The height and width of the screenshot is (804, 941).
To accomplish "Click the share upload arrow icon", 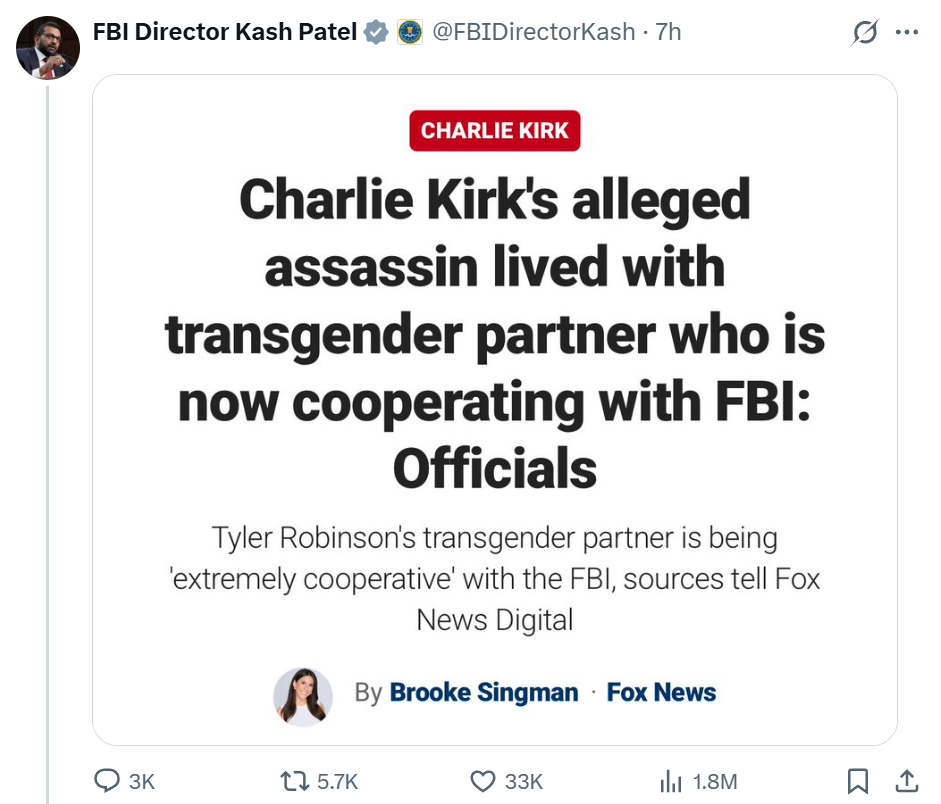I will click(906, 781).
